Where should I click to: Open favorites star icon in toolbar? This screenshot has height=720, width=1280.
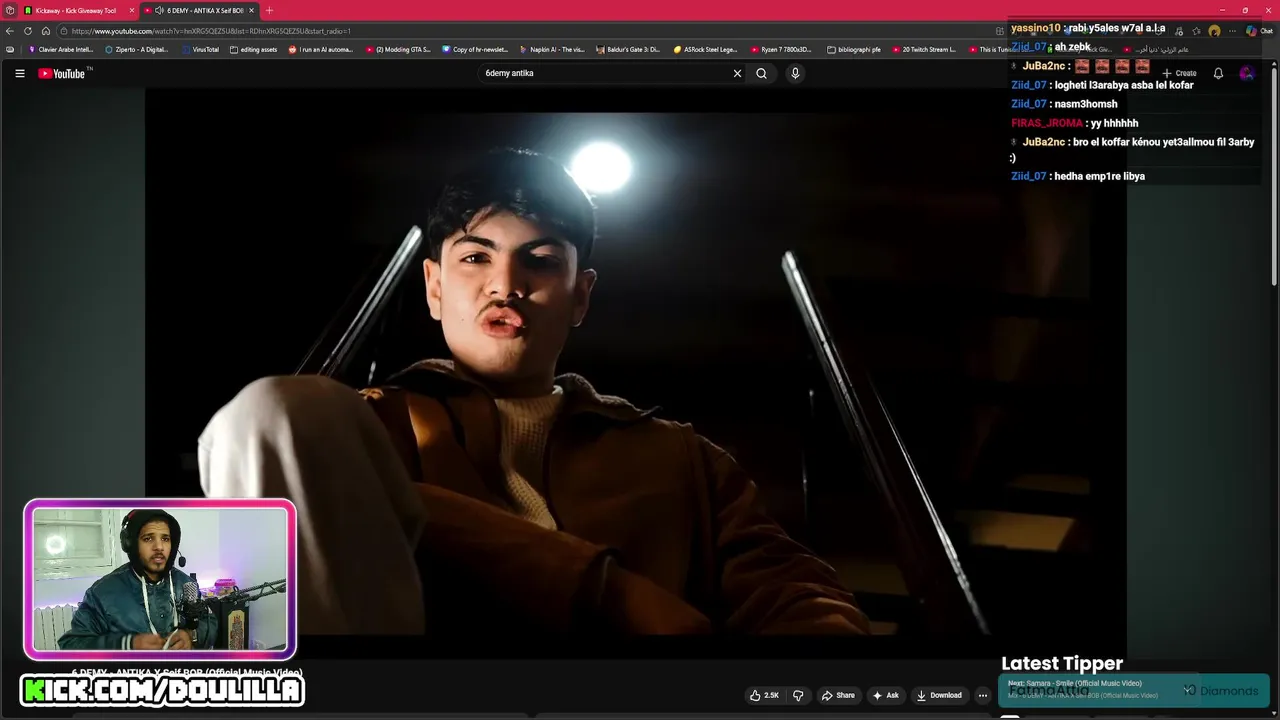pyautogui.click(x=1196, y=31)
